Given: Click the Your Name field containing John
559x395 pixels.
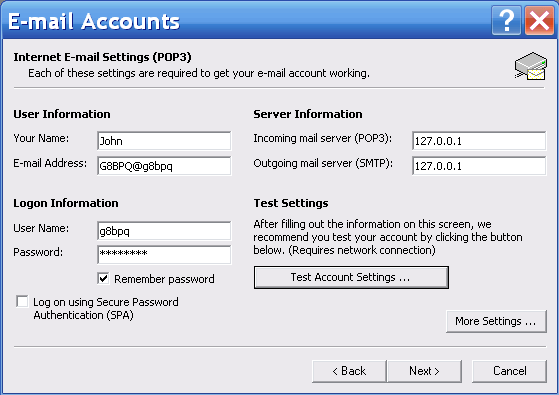Looking at the screenshot, I should 164,141.
